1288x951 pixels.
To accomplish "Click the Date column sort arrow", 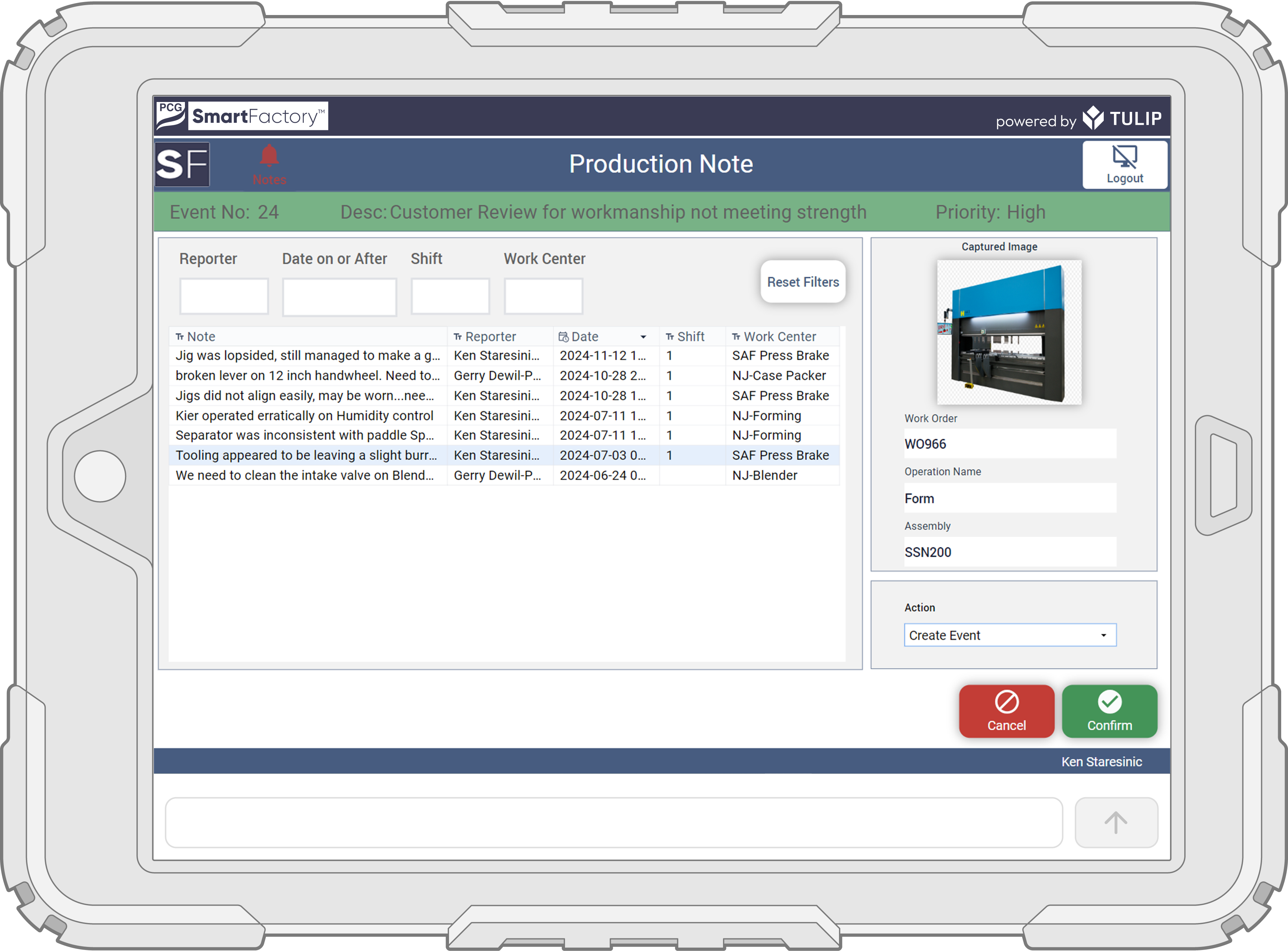I will (642, 337).
